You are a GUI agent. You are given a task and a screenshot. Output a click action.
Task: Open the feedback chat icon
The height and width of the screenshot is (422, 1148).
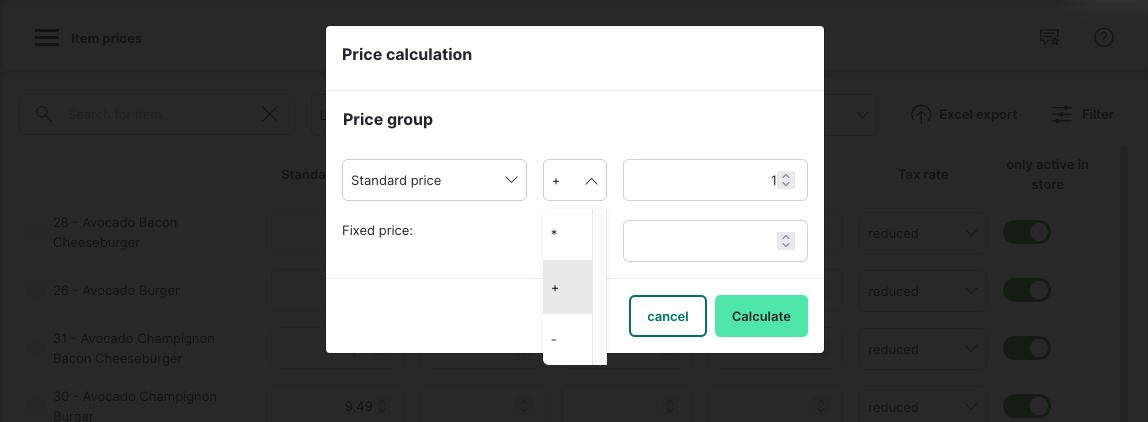[1049, 38]
